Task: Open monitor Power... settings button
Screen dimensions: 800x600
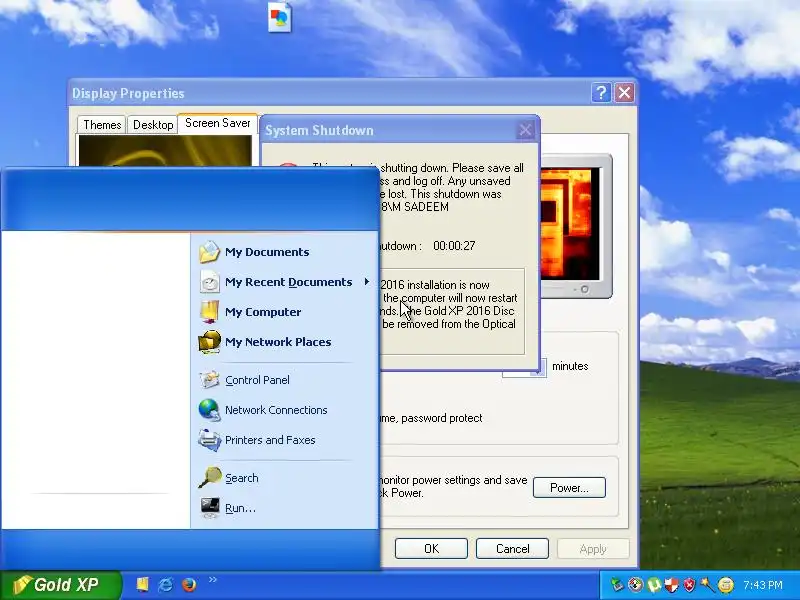Action: tap(569, 487)
